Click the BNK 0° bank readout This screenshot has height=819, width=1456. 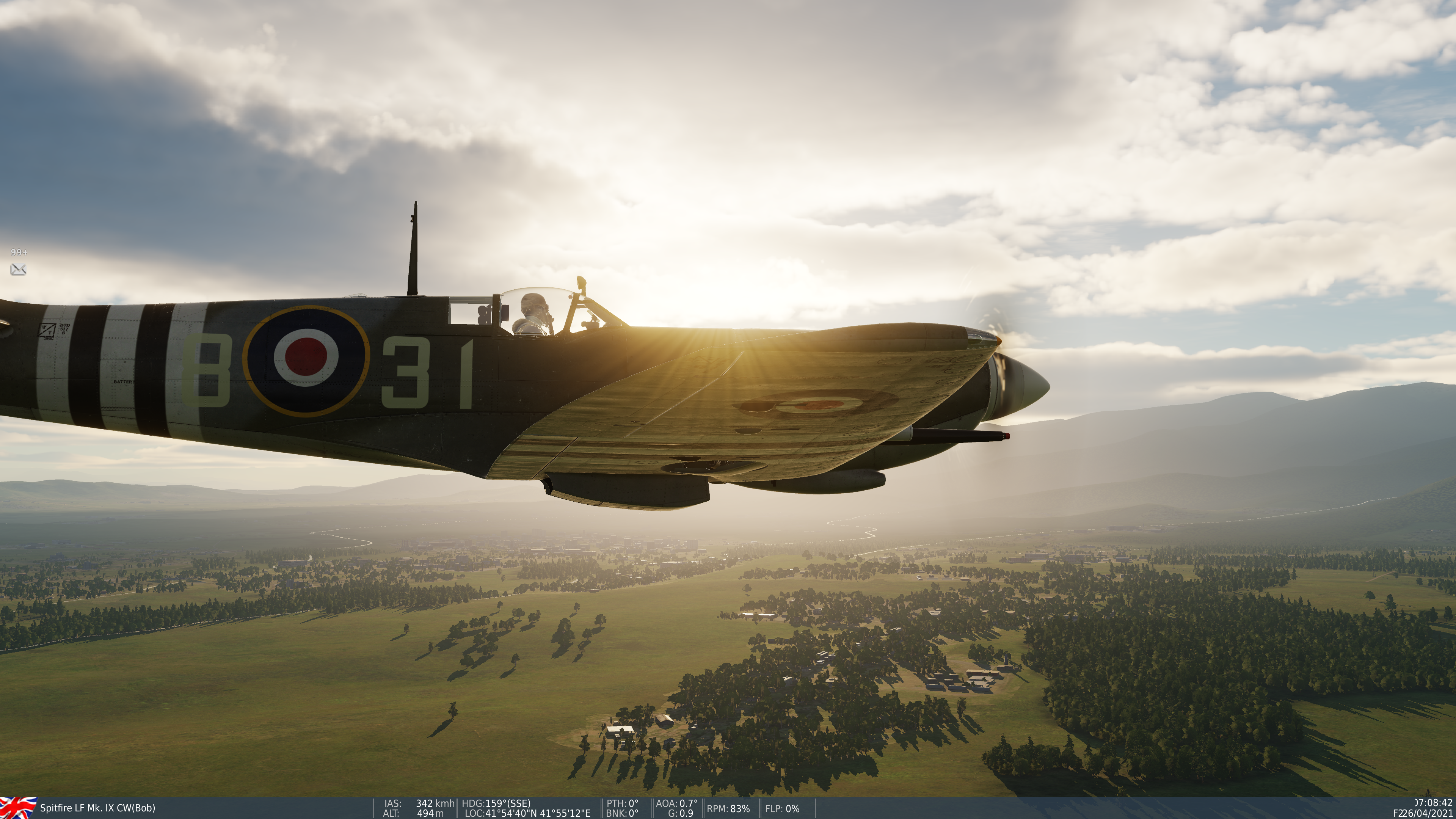pyautogui.click(x=622, y=813)
